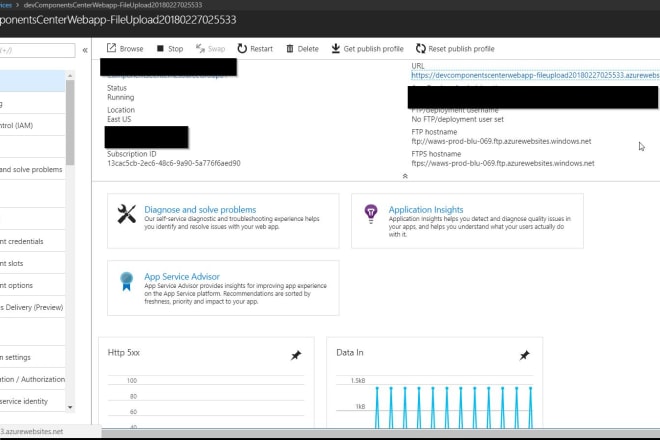Screen dimensions: 660x440
Task: Click the Restart button label
Action: [x=261, y=49]
